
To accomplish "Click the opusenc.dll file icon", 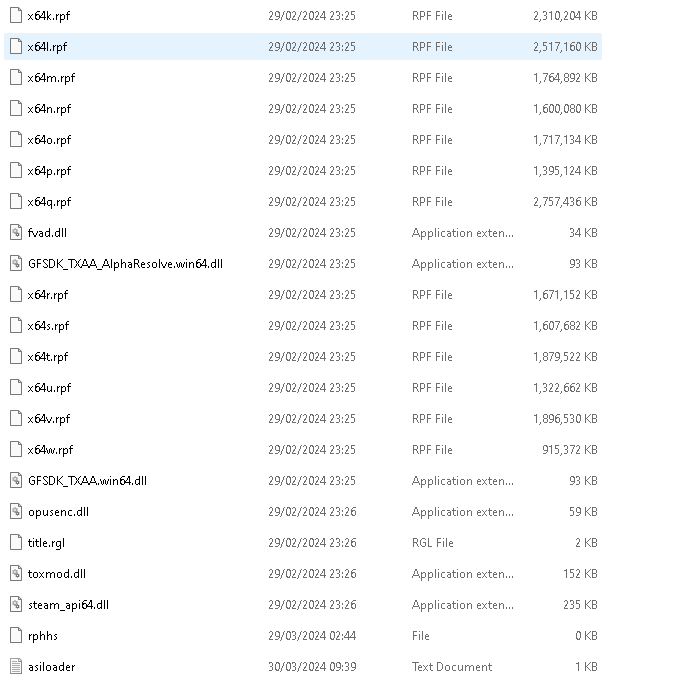I will (x=15, y=512).
